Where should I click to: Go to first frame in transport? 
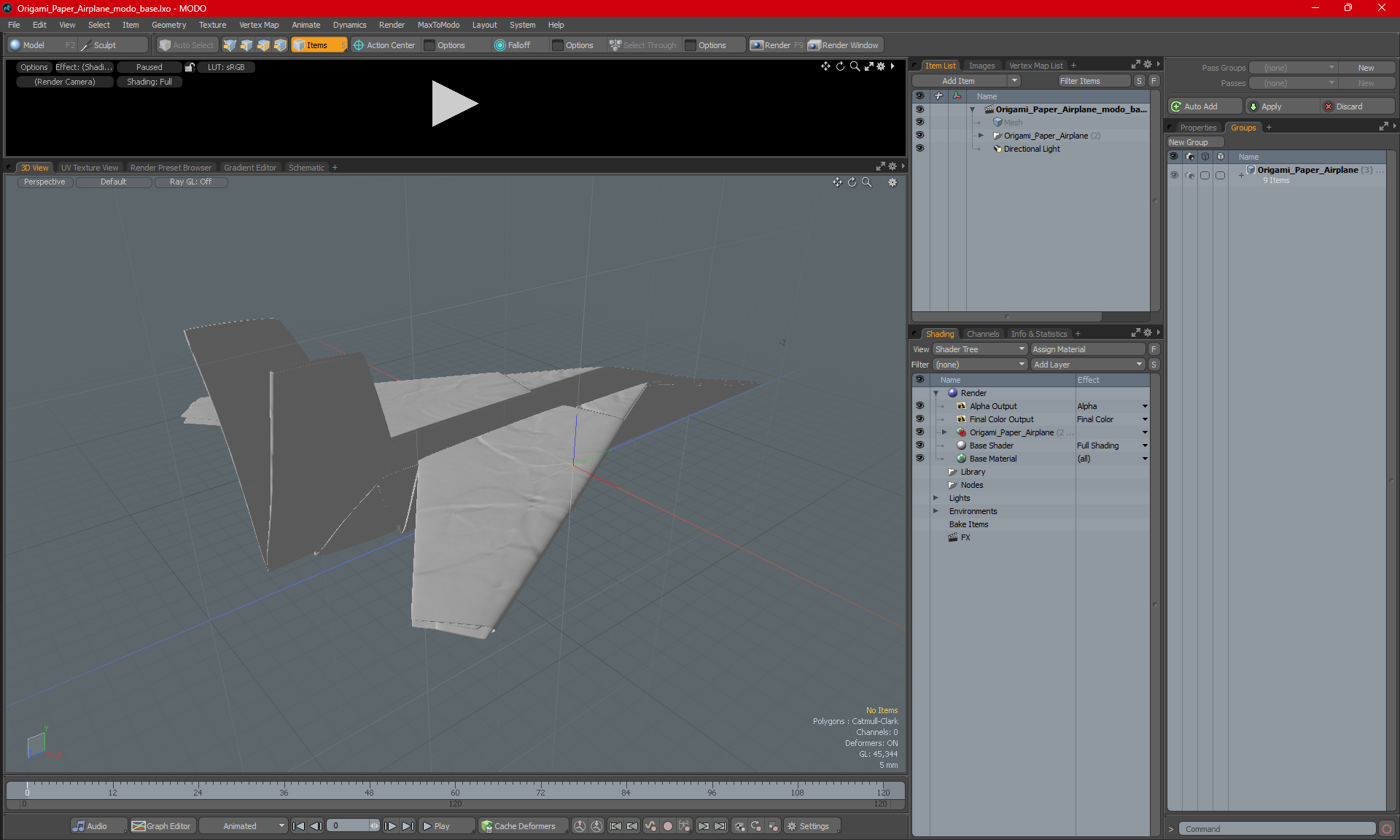point(298,826)
